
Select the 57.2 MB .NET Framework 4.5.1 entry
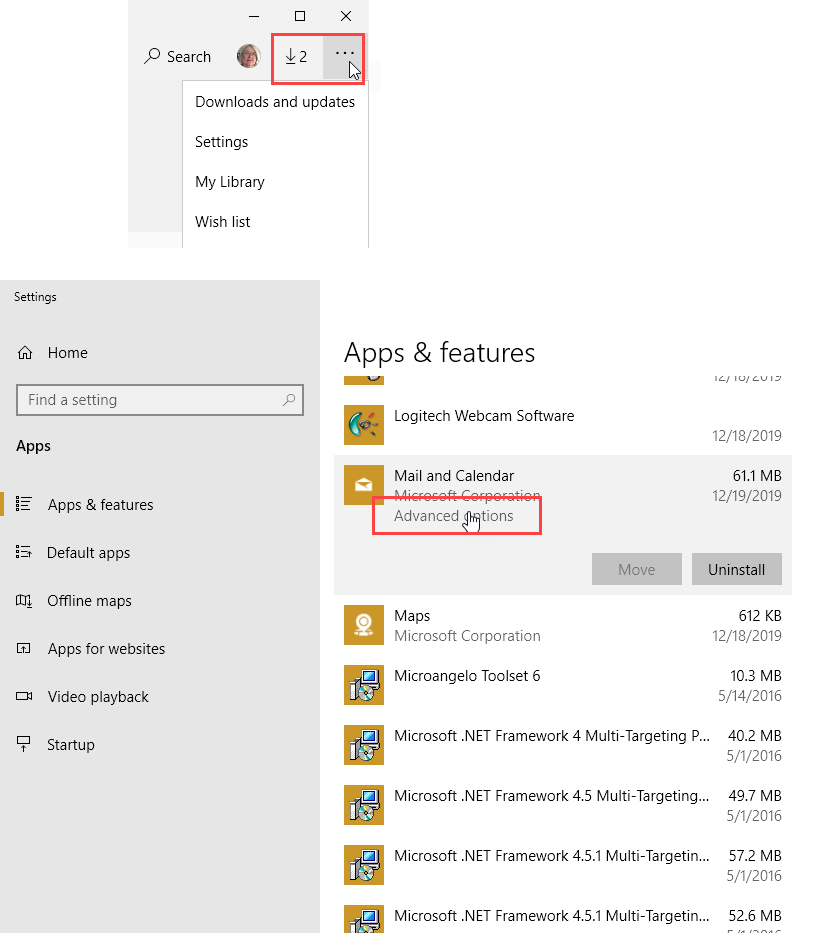tap(563, 865)
